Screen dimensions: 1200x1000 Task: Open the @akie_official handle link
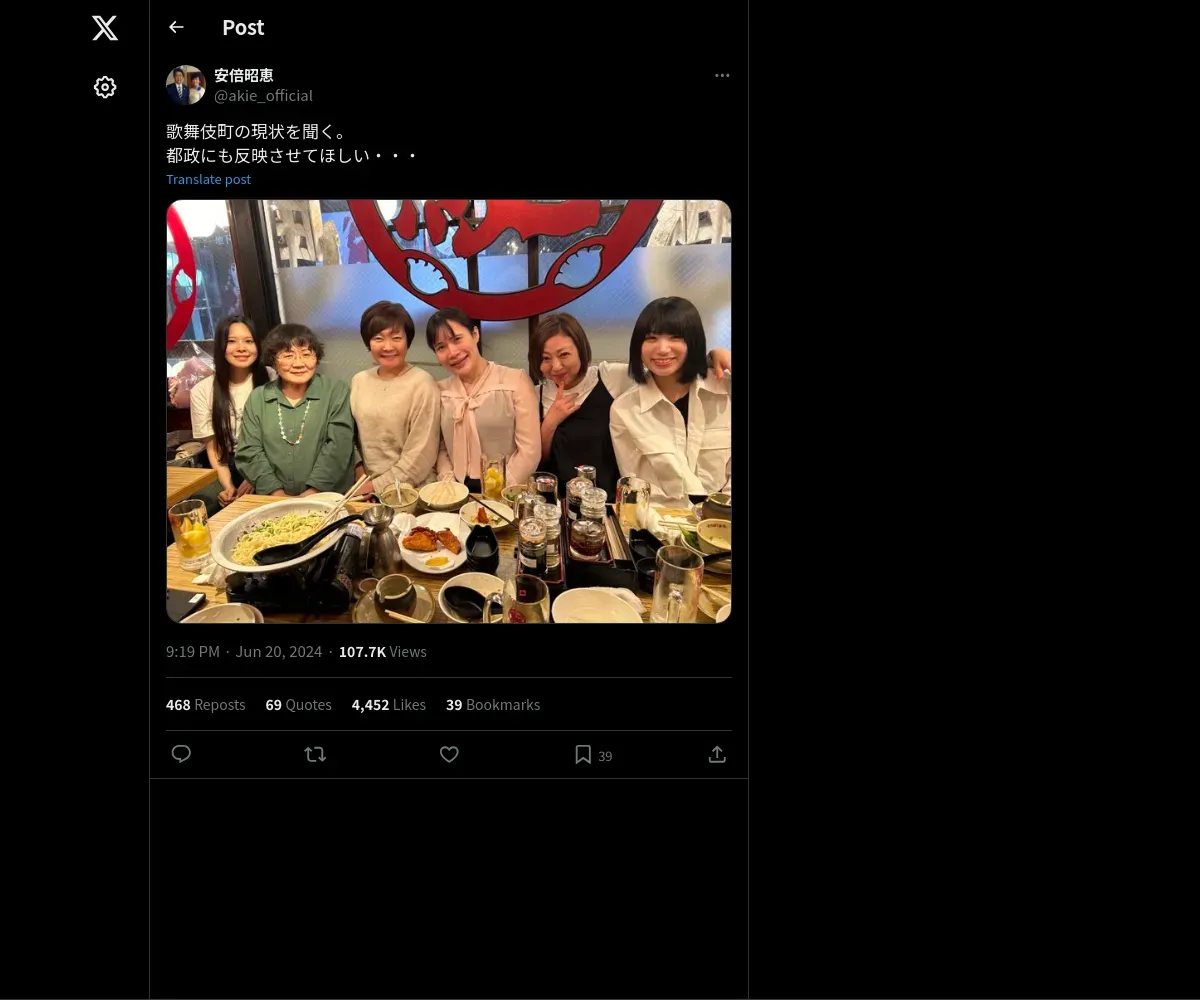[263, 95]
